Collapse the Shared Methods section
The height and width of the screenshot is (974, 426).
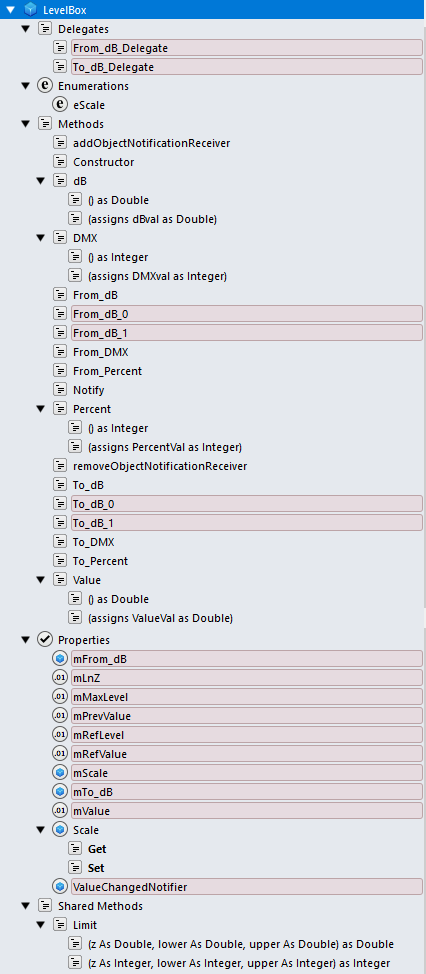tap(25, 906)
